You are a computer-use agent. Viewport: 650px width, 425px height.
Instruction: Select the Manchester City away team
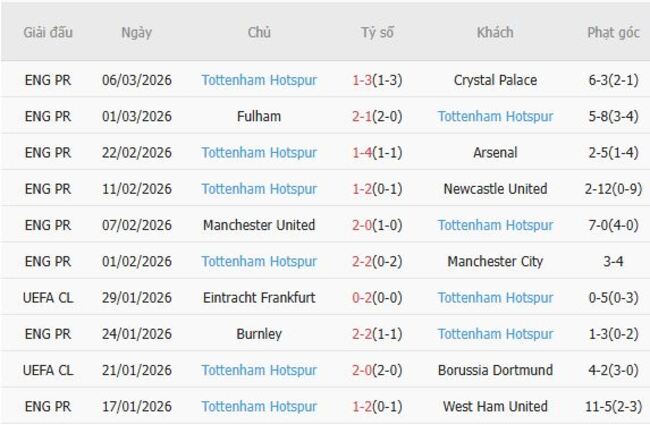[x=495, y=261]
